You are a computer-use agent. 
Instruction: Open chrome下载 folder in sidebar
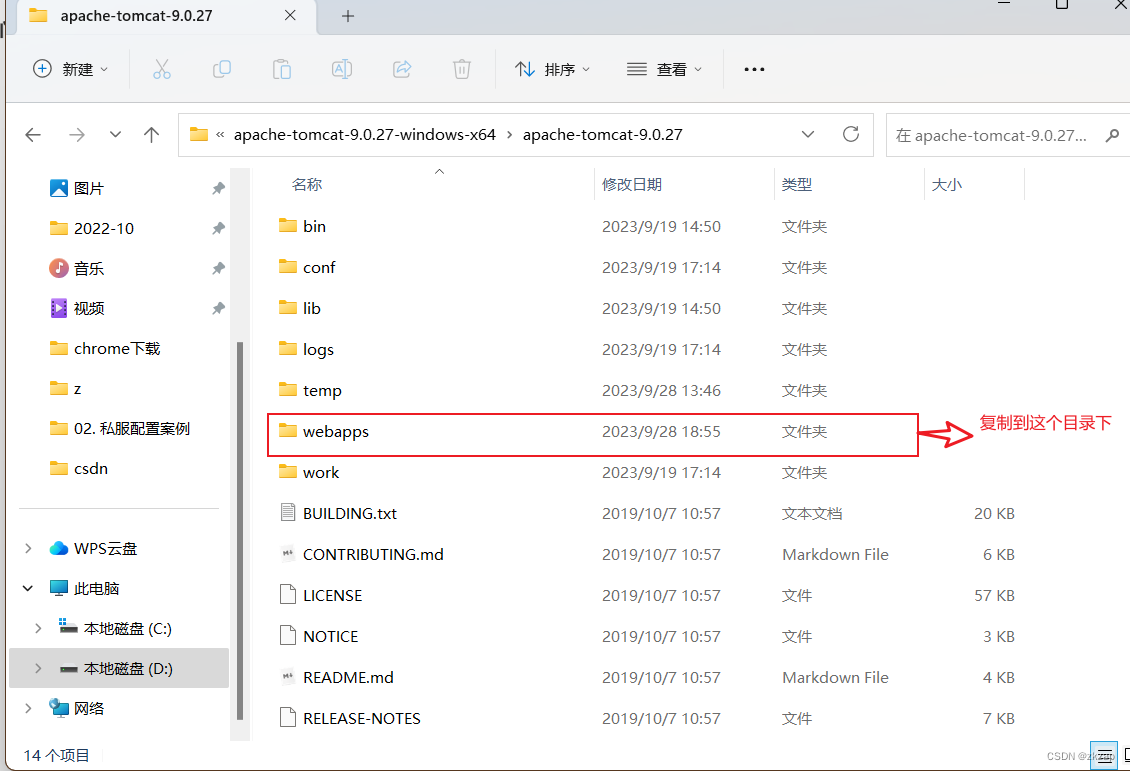click(x=105, y=349)
